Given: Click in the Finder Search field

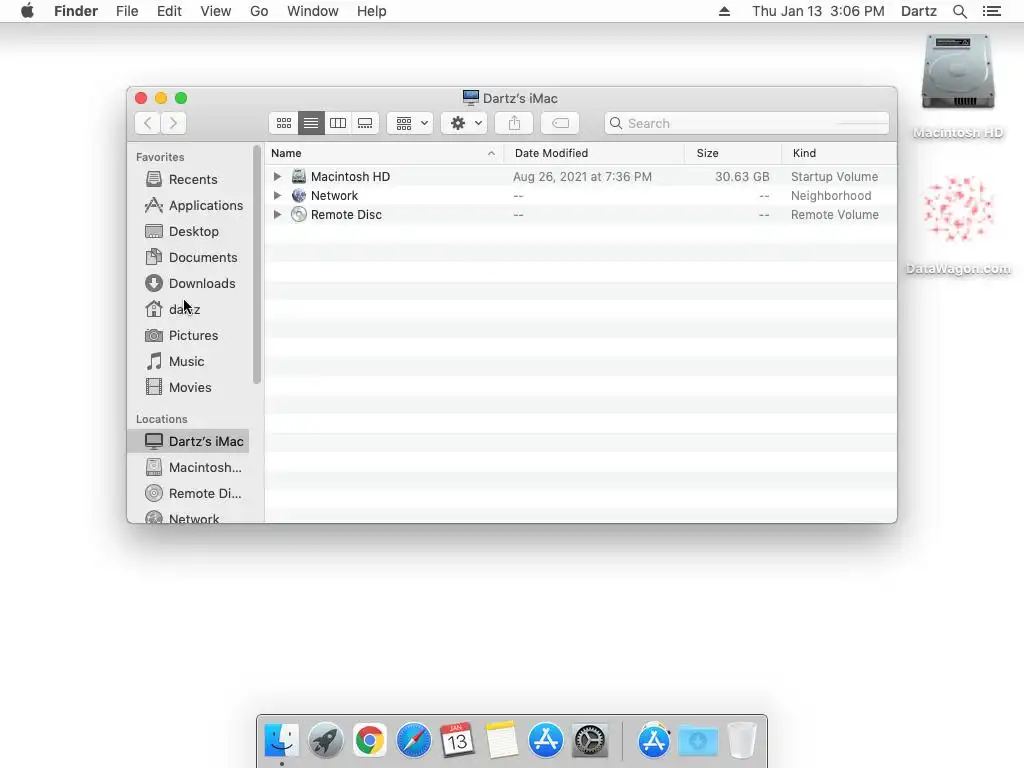Looking at the screenshot, I should (746, 123).
